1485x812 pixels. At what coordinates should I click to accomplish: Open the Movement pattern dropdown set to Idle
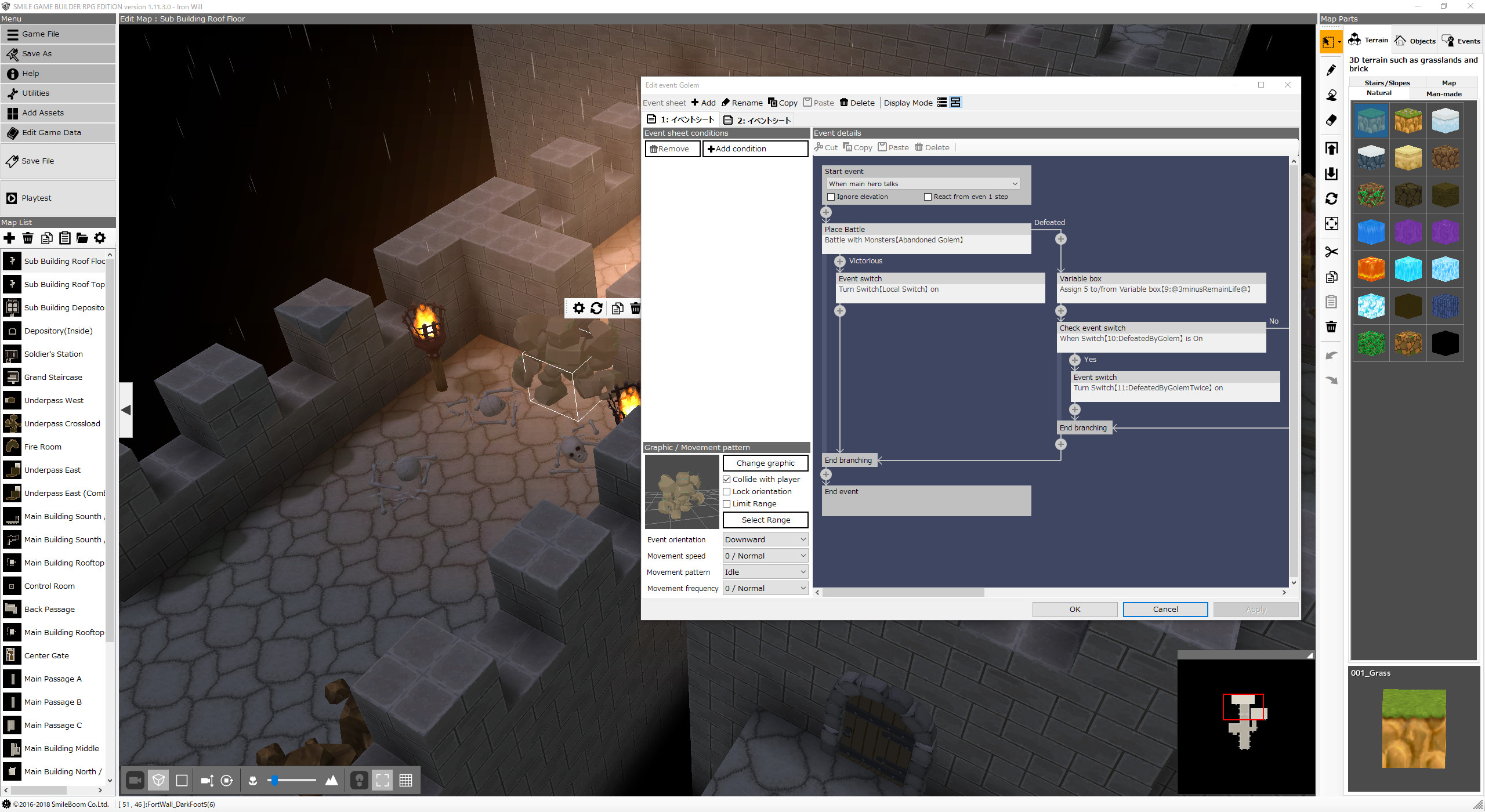(x=765, y=571)
